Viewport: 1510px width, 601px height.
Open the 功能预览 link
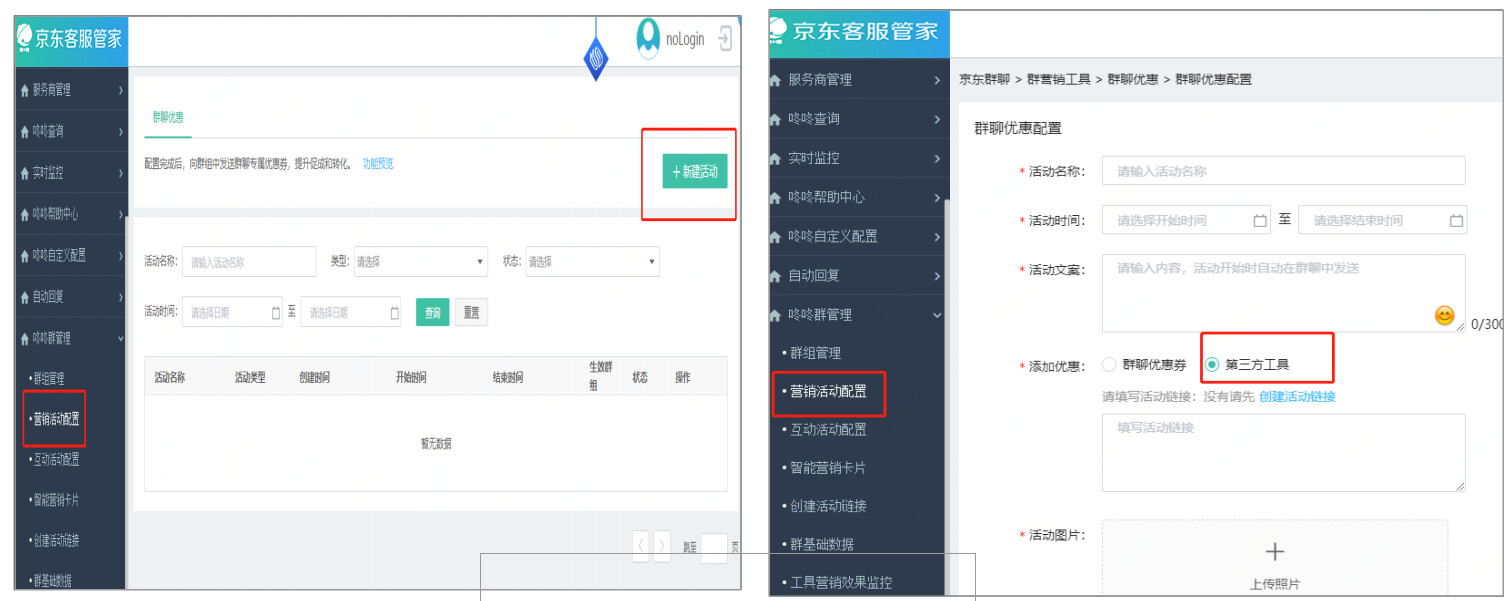tap(378, 164)
